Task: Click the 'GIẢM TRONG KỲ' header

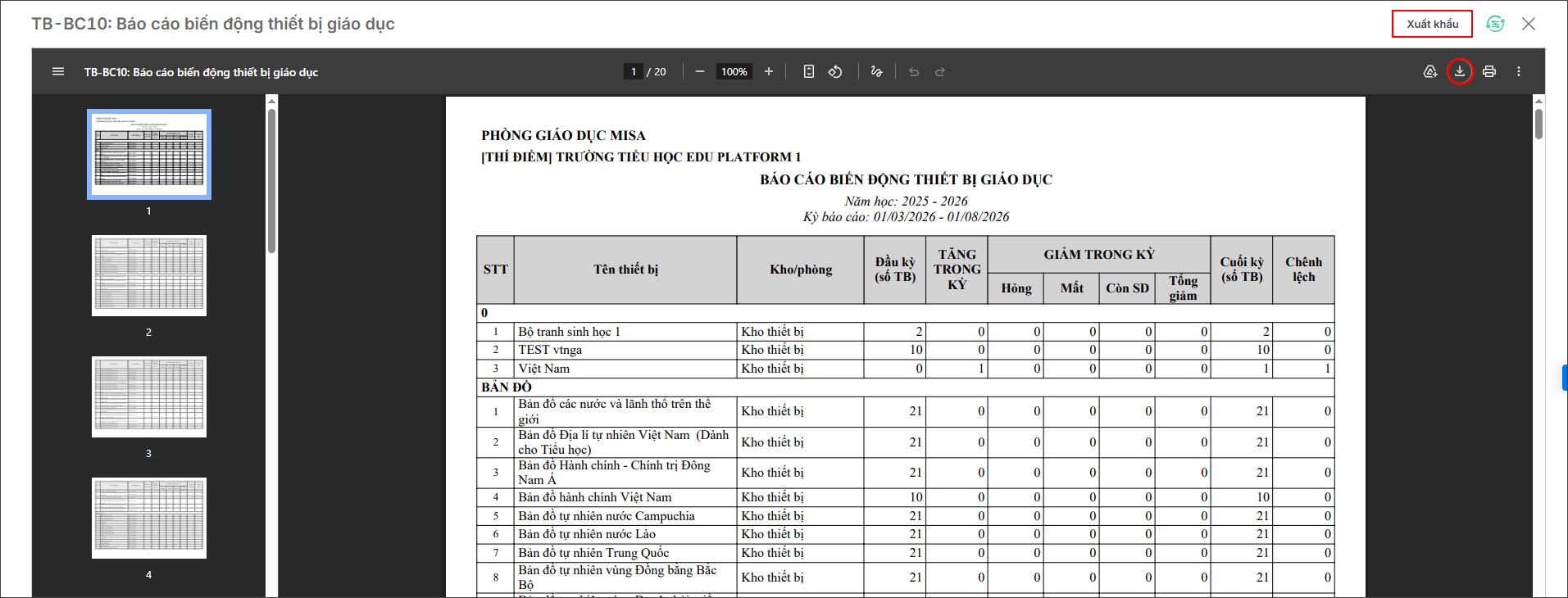Action: [1099, 255]
